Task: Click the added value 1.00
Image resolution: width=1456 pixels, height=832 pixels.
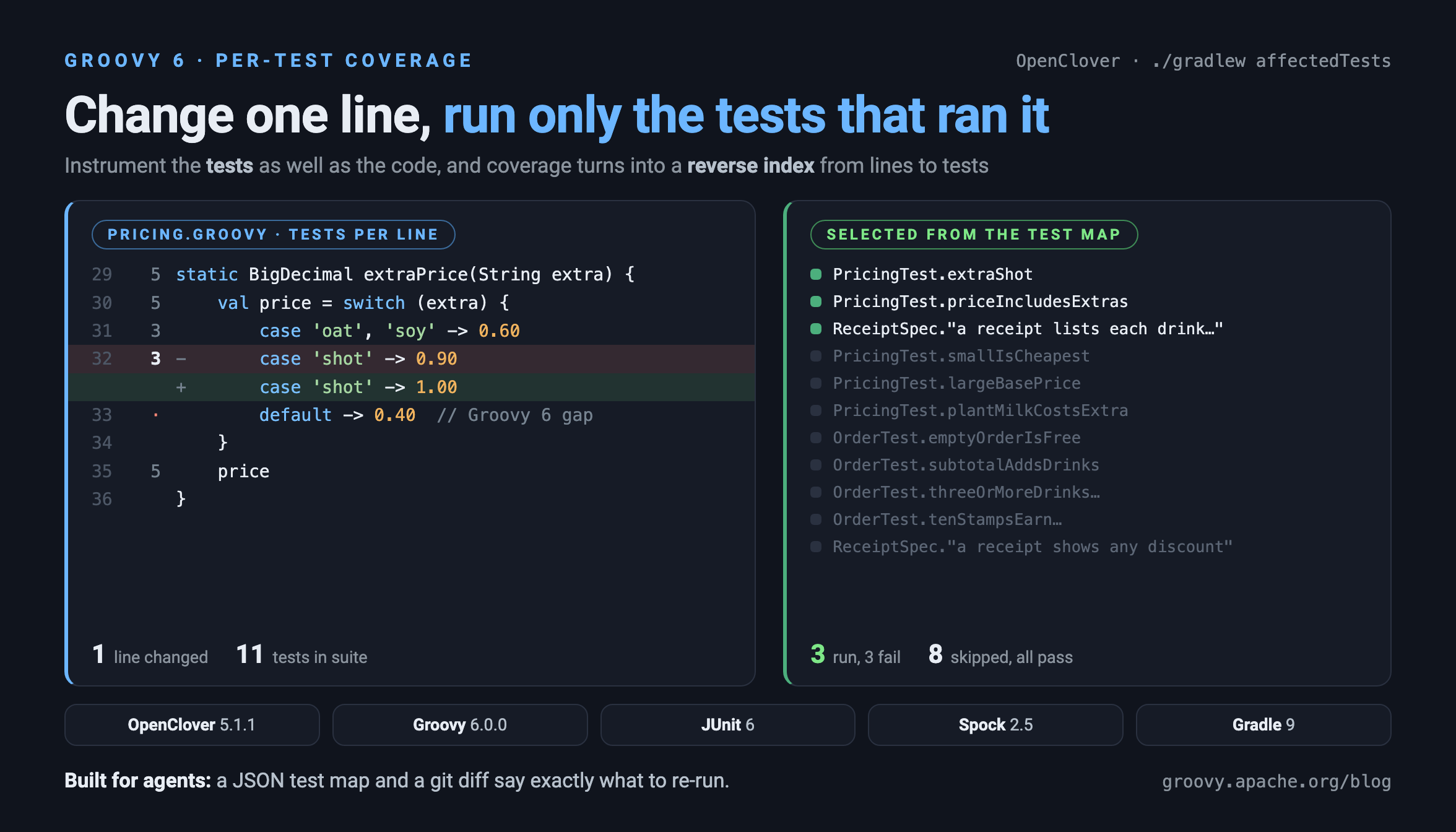Action: (x=436, y=388)
